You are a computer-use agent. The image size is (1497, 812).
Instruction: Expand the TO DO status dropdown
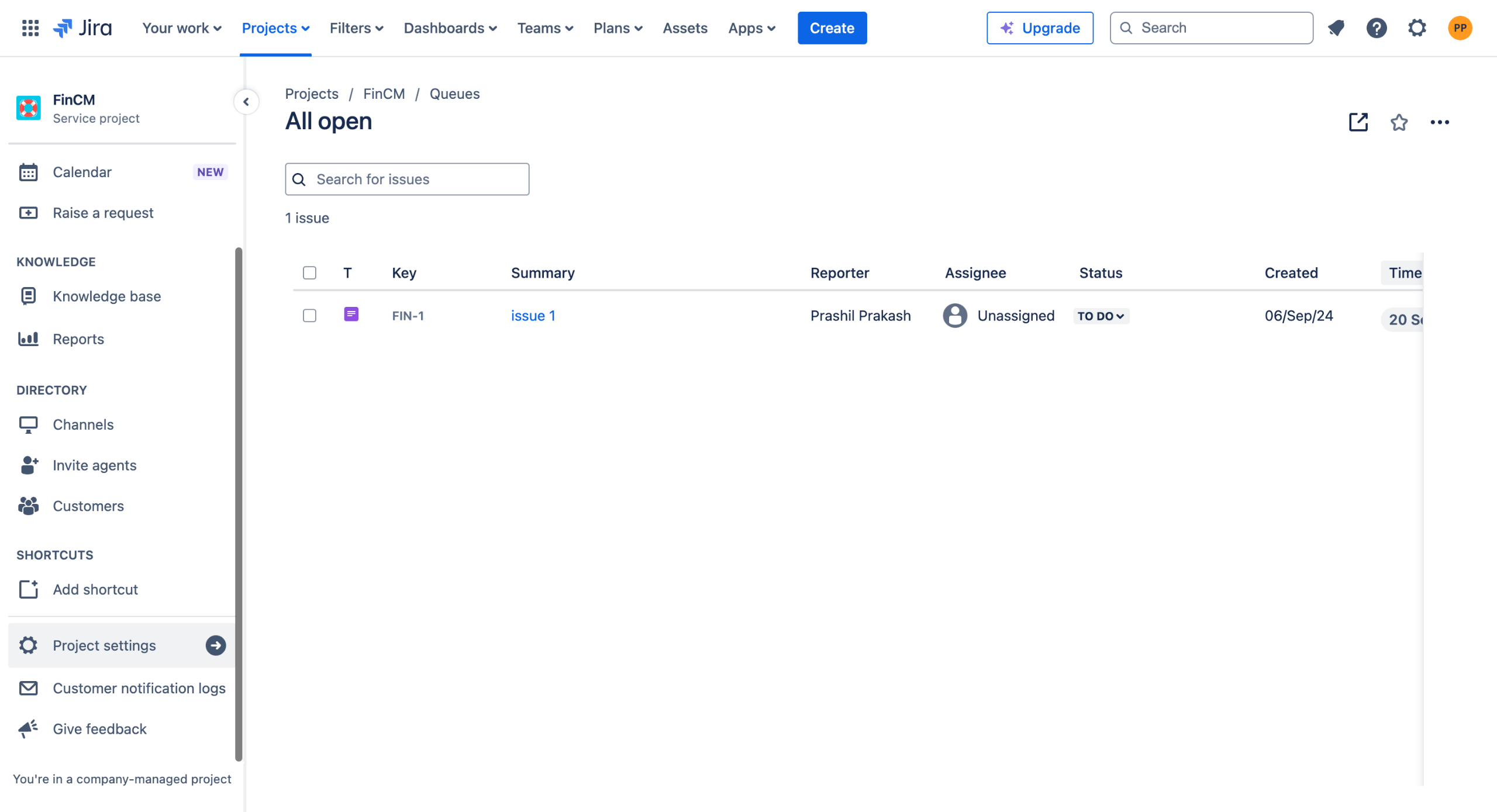[1101, 316]
